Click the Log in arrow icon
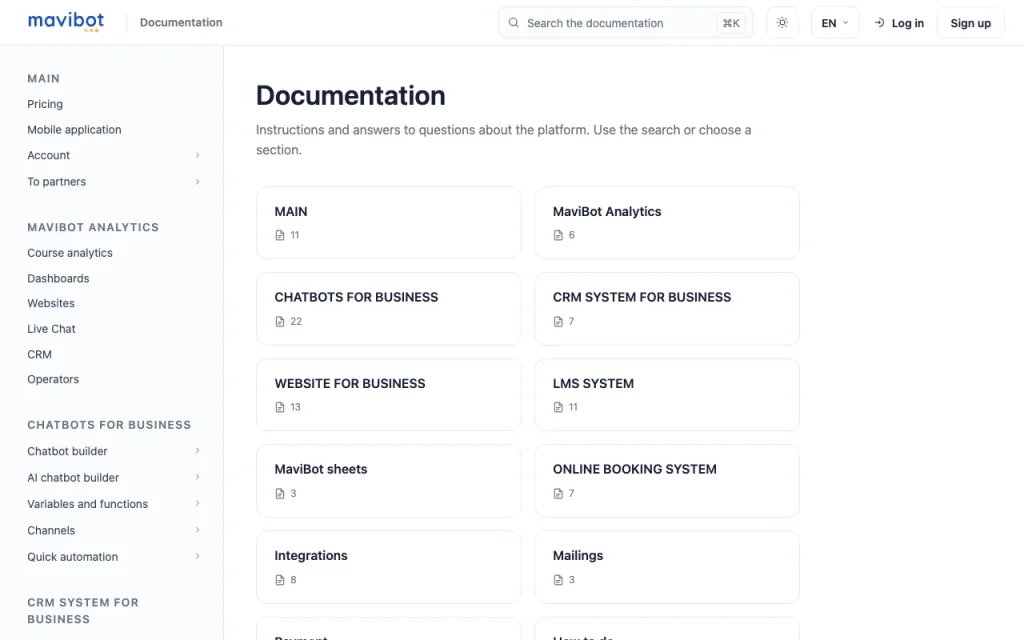Image resolution: width=1024 pixels, height=640 pixels. pyautogui.click(x=880, y=23)
